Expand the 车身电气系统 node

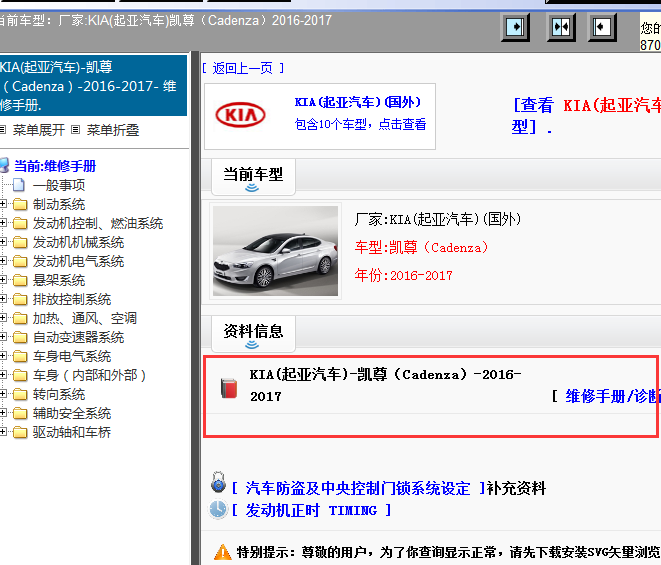(3, 356)
